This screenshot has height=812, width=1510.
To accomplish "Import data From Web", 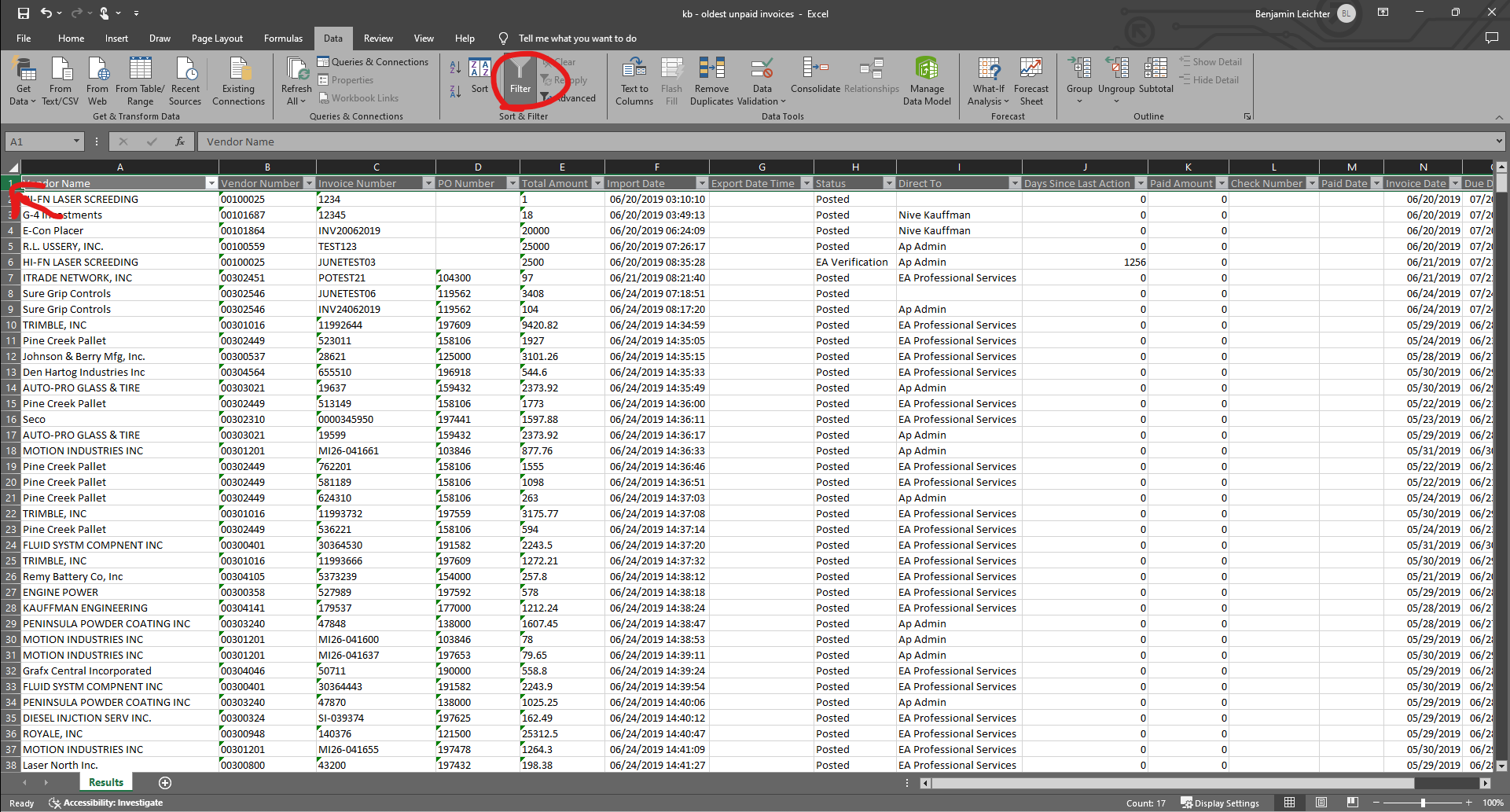I will [97, 82].
